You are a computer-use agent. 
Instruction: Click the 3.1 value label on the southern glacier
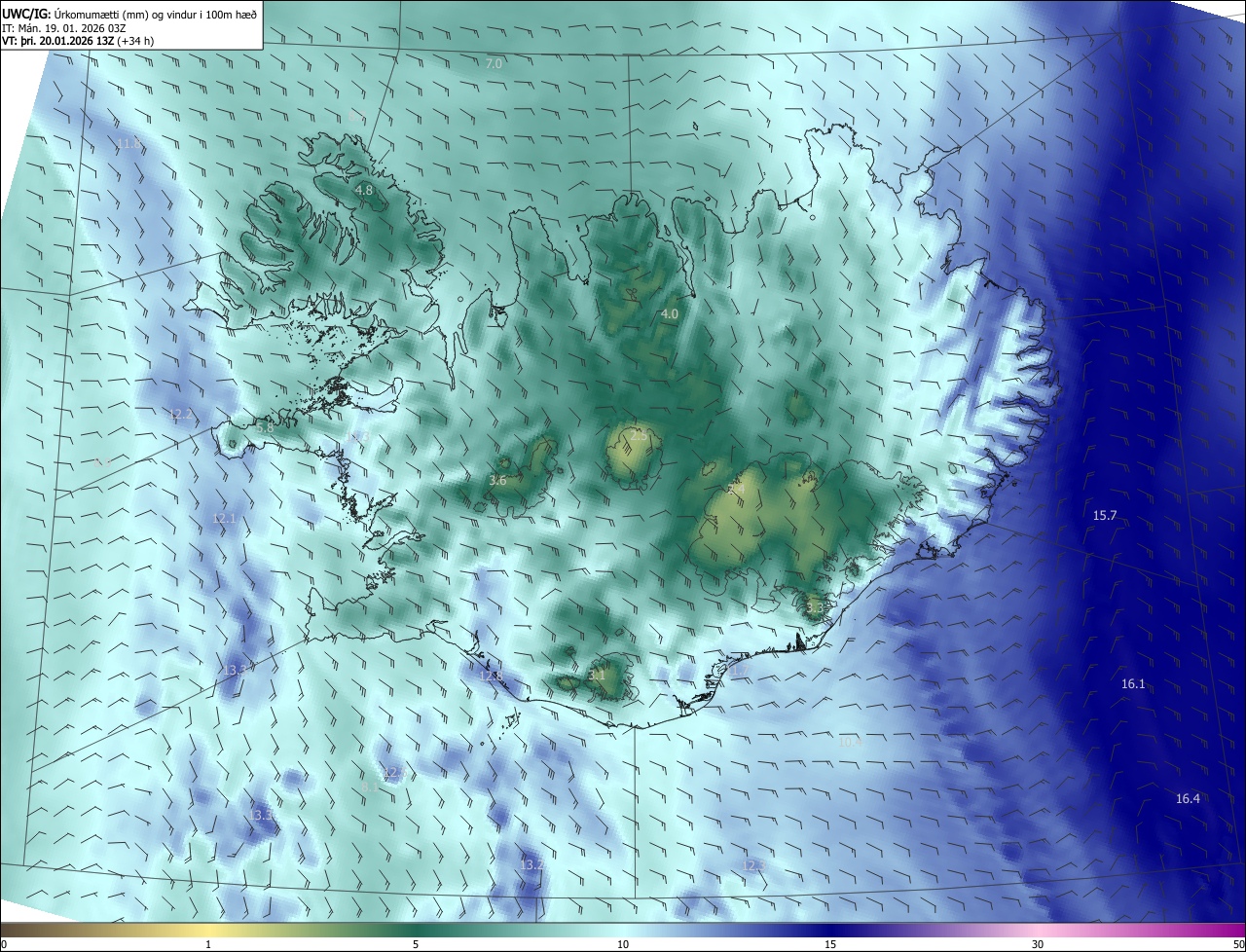598,675
